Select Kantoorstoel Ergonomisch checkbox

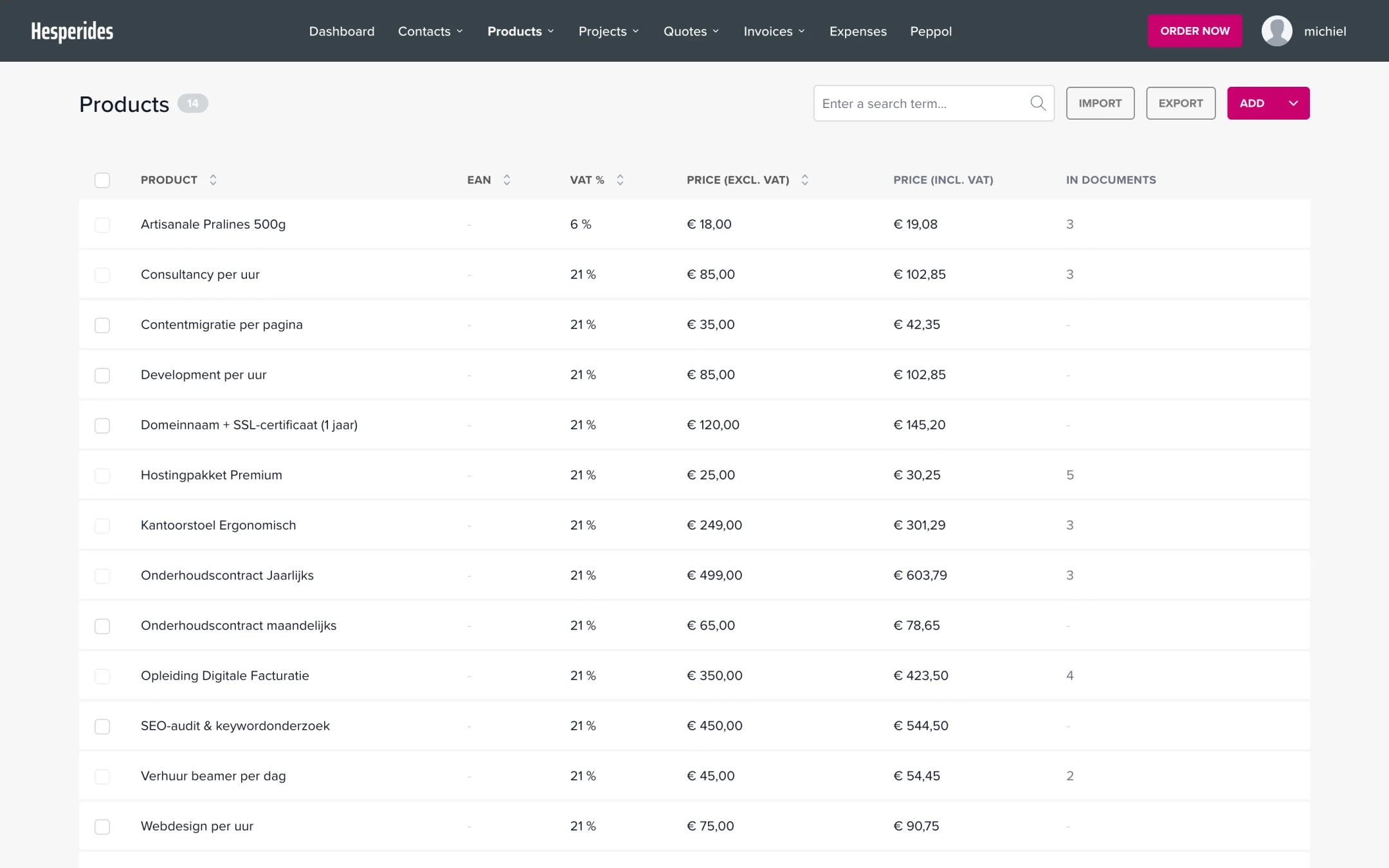pos(102,525)
